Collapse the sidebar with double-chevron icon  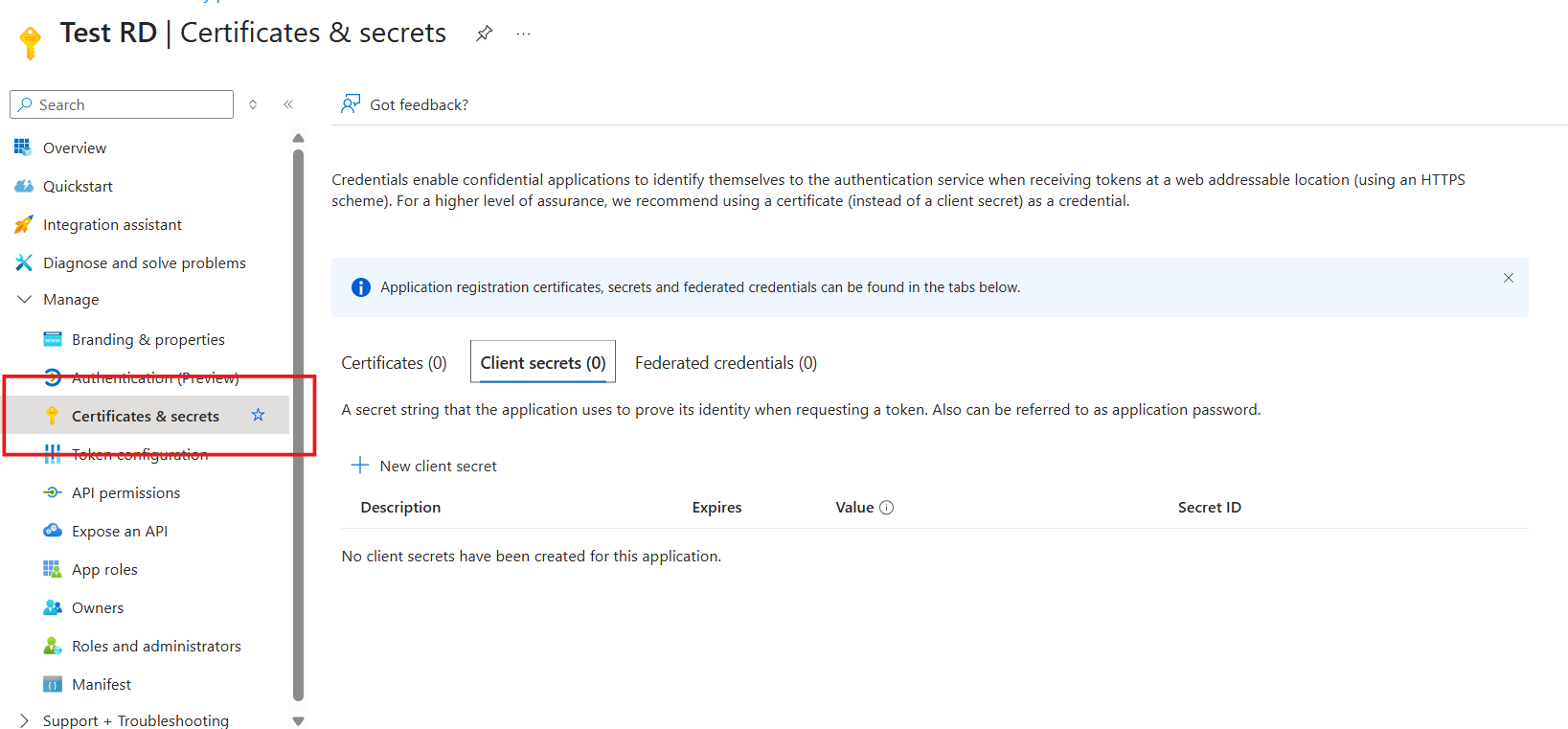(x=288, y=104)
